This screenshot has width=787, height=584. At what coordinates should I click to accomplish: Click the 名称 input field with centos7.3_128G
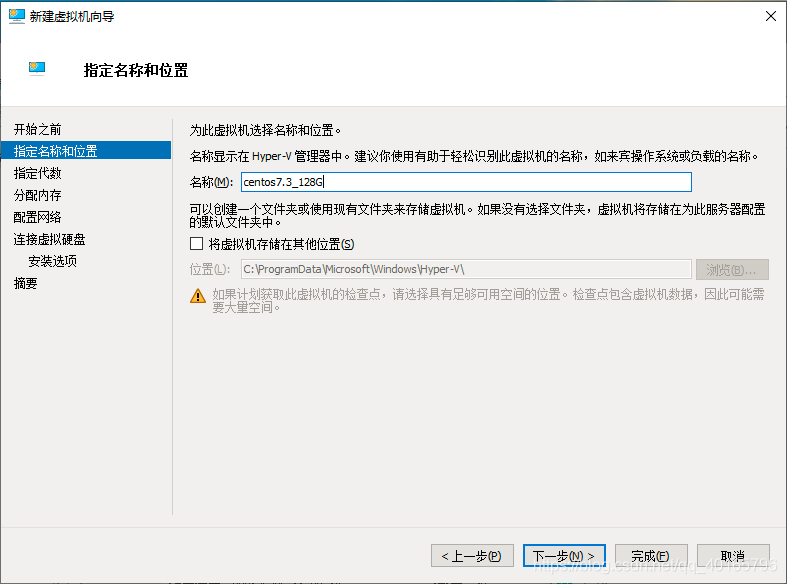tap(466, 182)
